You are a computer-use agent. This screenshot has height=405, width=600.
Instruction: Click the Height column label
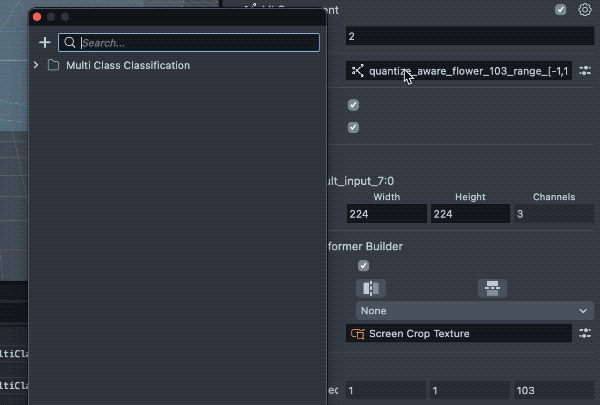[x=470, y=197]
